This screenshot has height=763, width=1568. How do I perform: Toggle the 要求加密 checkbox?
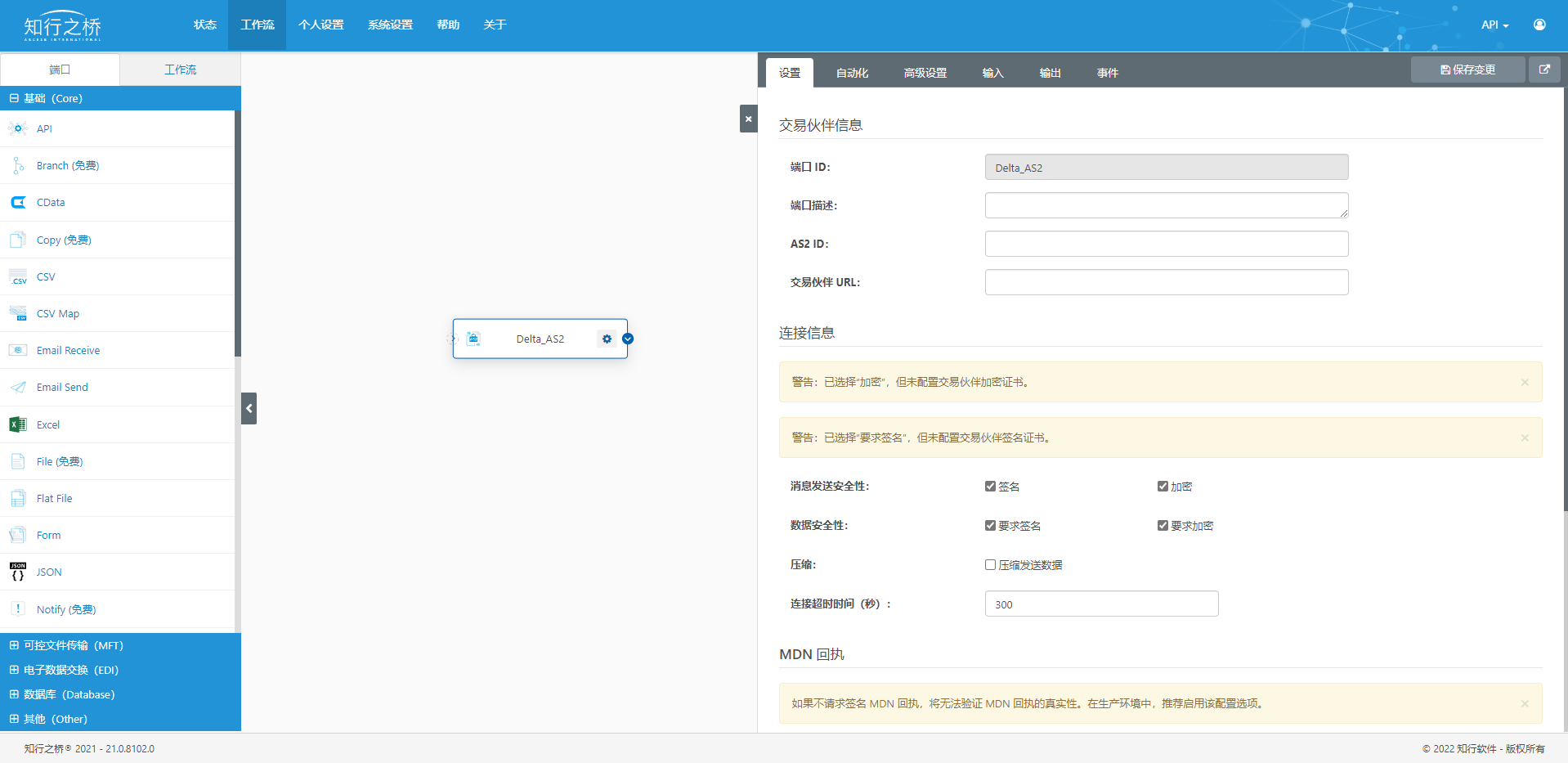click(1163, 525)
